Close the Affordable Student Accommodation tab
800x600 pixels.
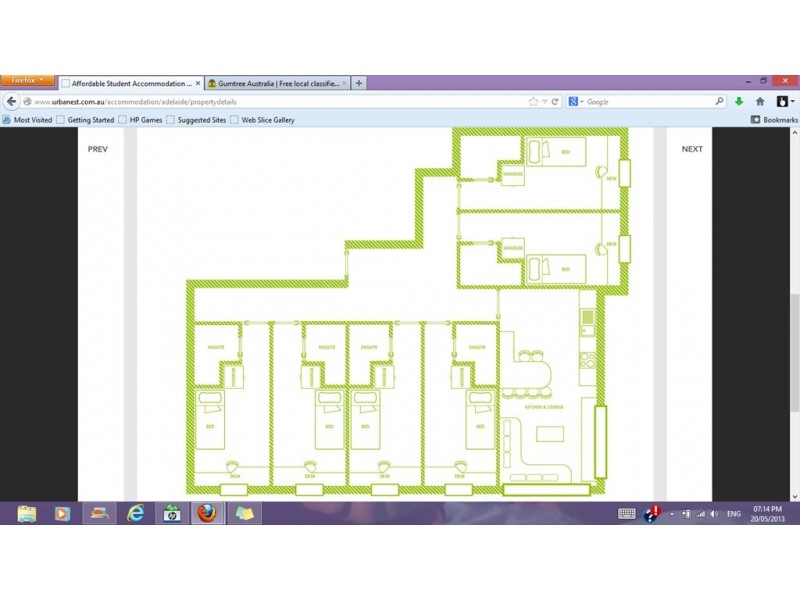198,83
